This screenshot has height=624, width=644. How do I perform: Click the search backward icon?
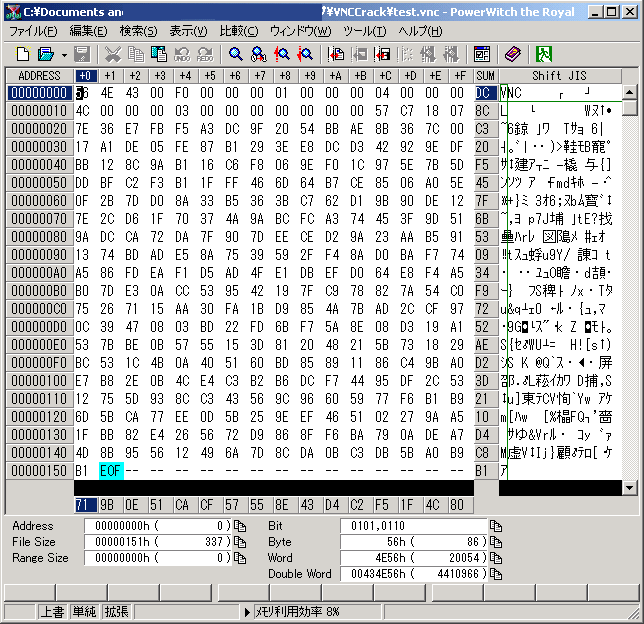[x=282, y=54]
